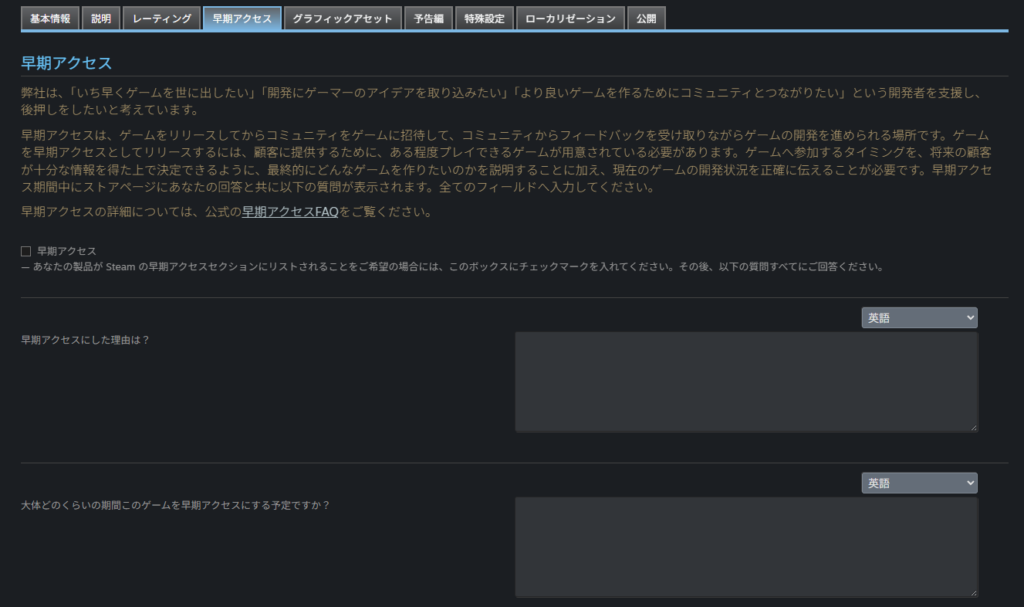
Task: Focus the 早期アクセスにした理由は？ text area
Action: point(746,382)
